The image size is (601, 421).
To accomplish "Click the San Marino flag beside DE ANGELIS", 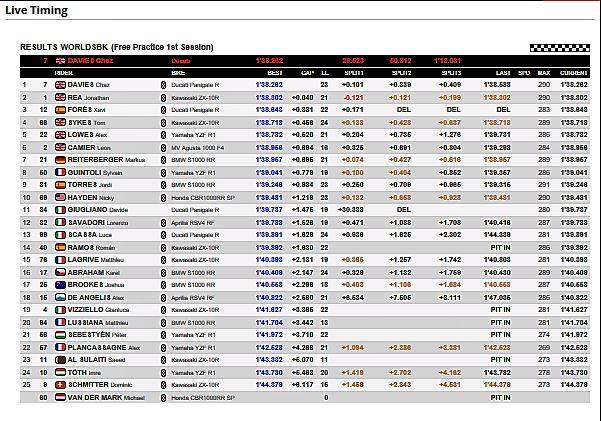I will tap(60, 298).
